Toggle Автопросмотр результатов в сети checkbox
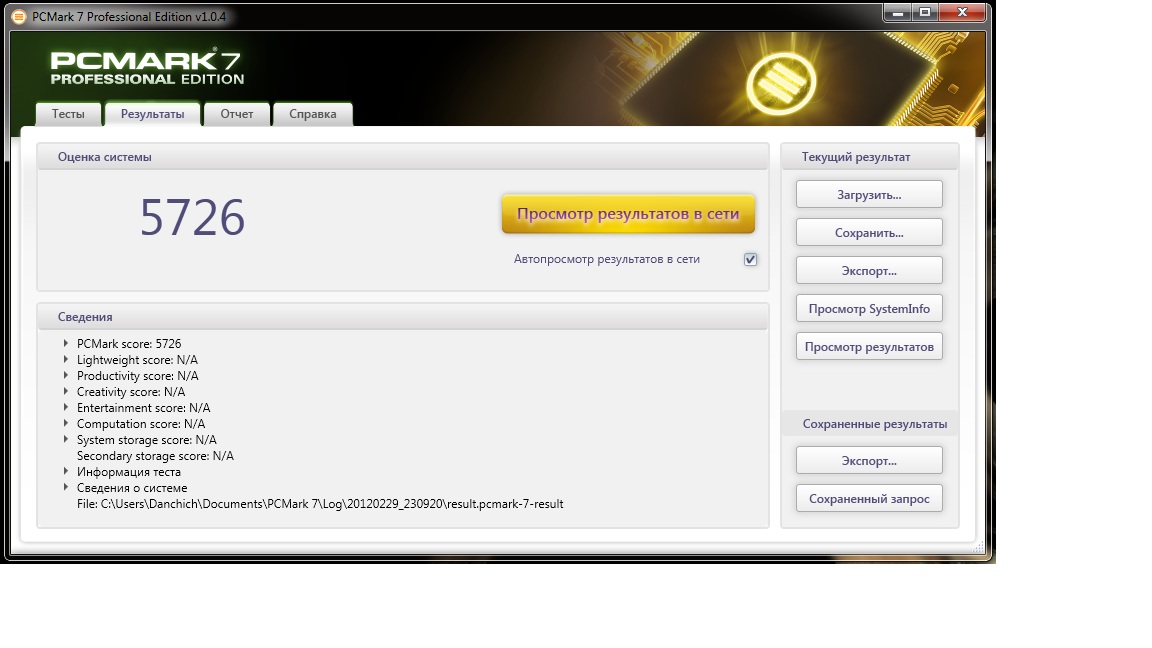Viewport: 1152px width, 648px height. pos(750,259)
